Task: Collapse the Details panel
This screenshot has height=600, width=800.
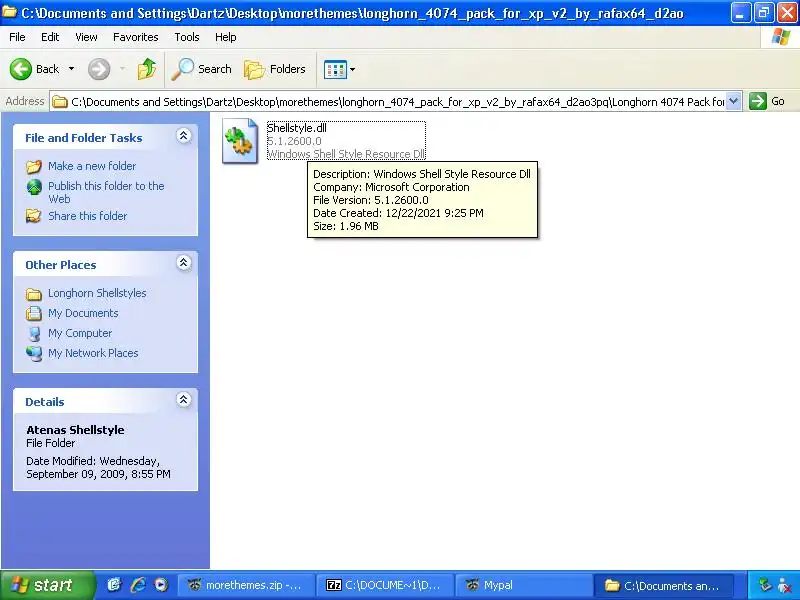Action: tap(184, 399)
